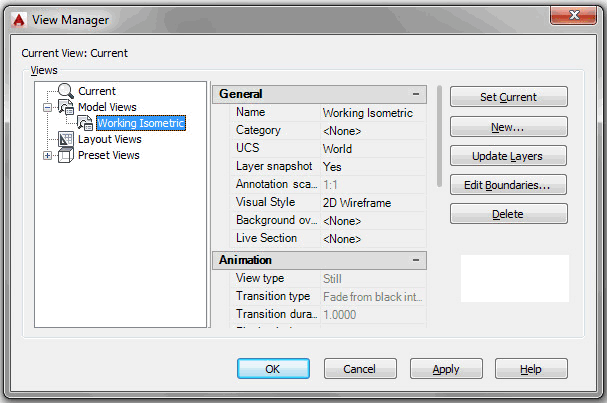This screenshot has height=403, width=607.
Task: Edit the Visual Style 2D Wireframe field
Action: pos(372,203)
